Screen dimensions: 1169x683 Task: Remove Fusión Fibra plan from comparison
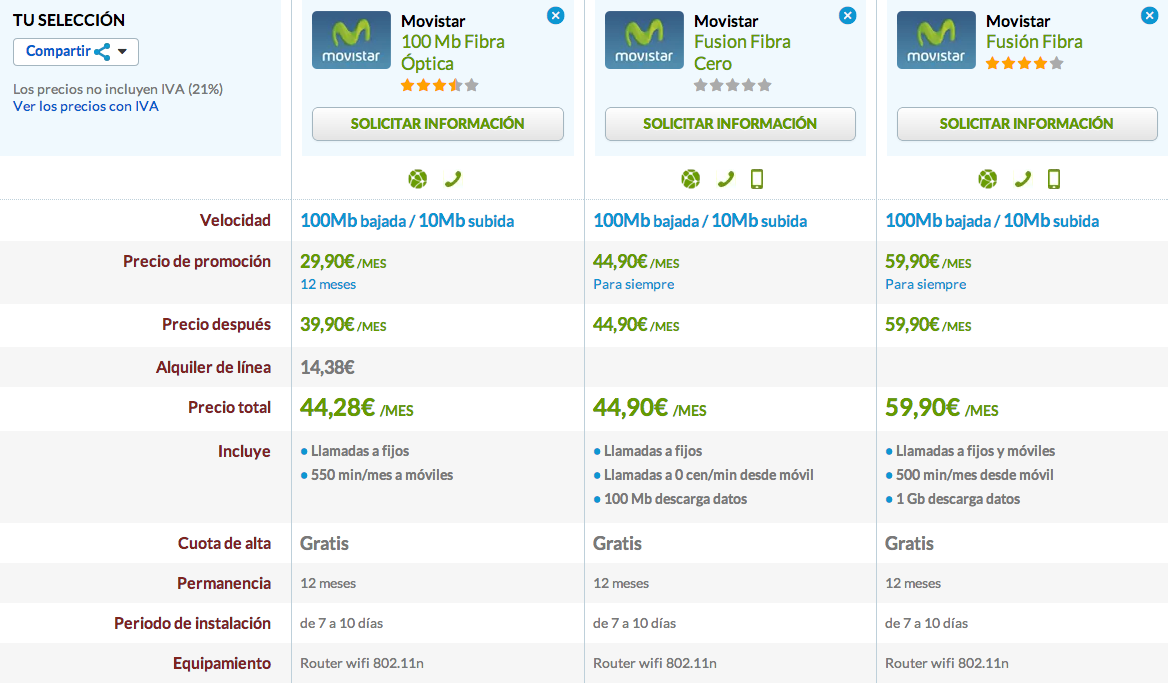(x=1149, y=16)
